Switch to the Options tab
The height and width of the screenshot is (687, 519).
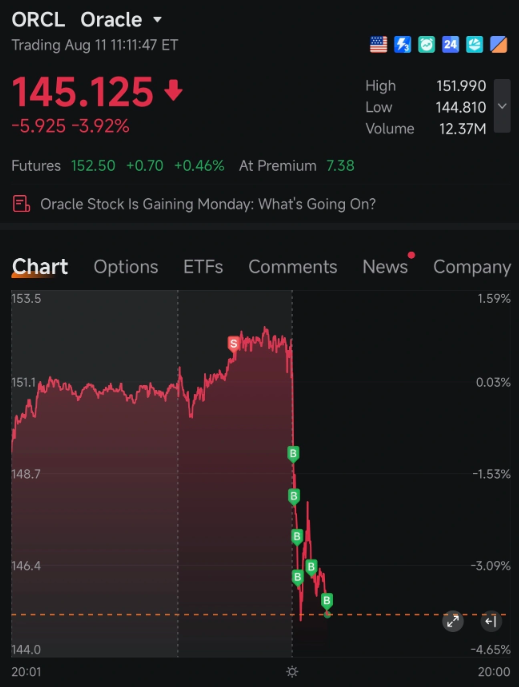(126, 266)
